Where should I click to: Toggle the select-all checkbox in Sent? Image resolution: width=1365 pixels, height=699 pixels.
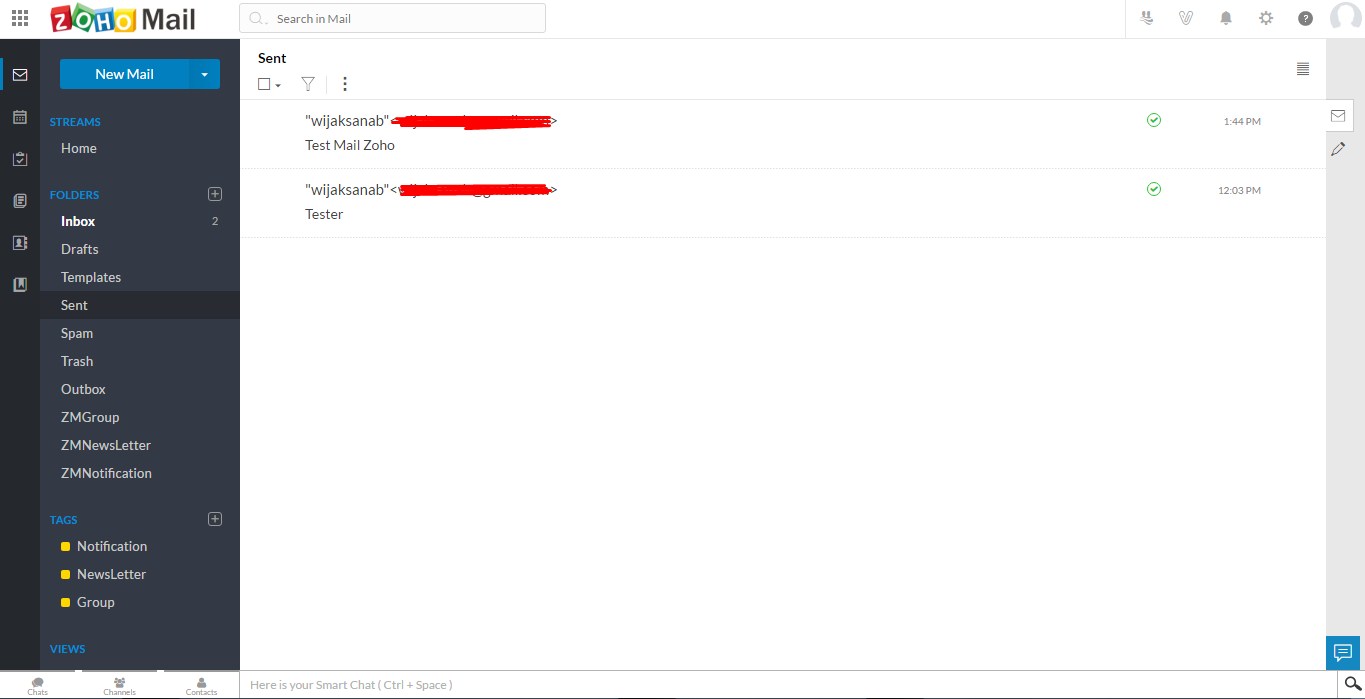coord(264,84)
